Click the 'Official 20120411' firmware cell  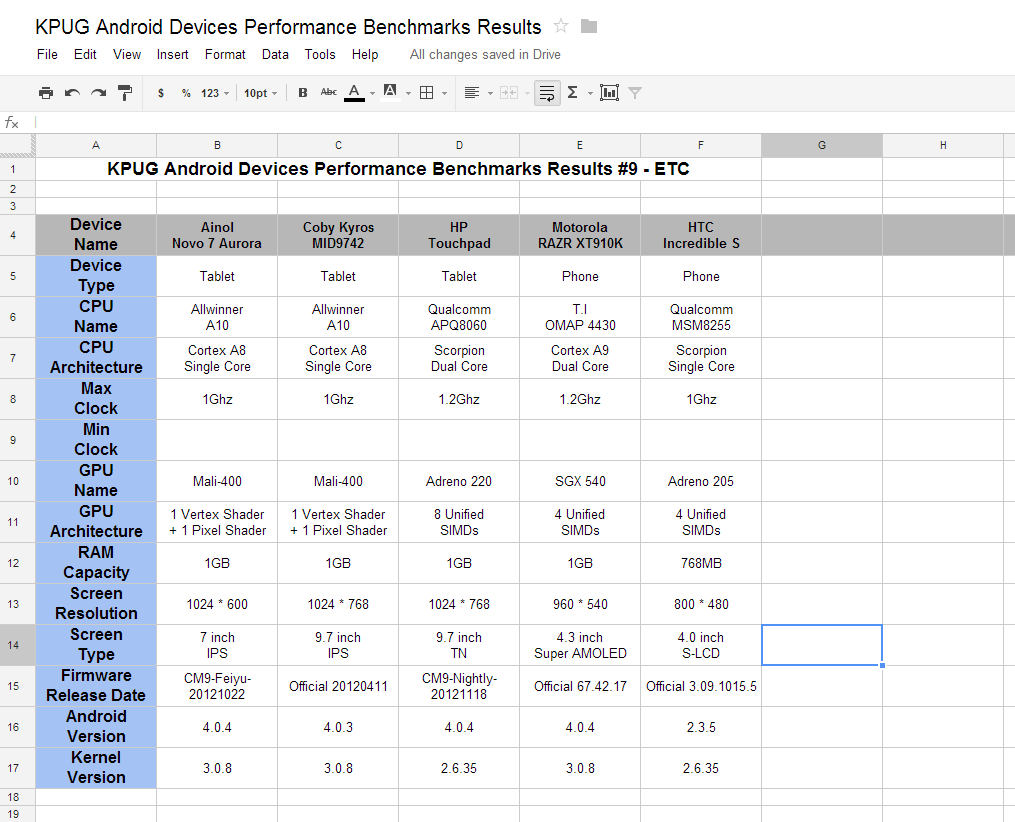pyautogui.click(x=338, y=686)
